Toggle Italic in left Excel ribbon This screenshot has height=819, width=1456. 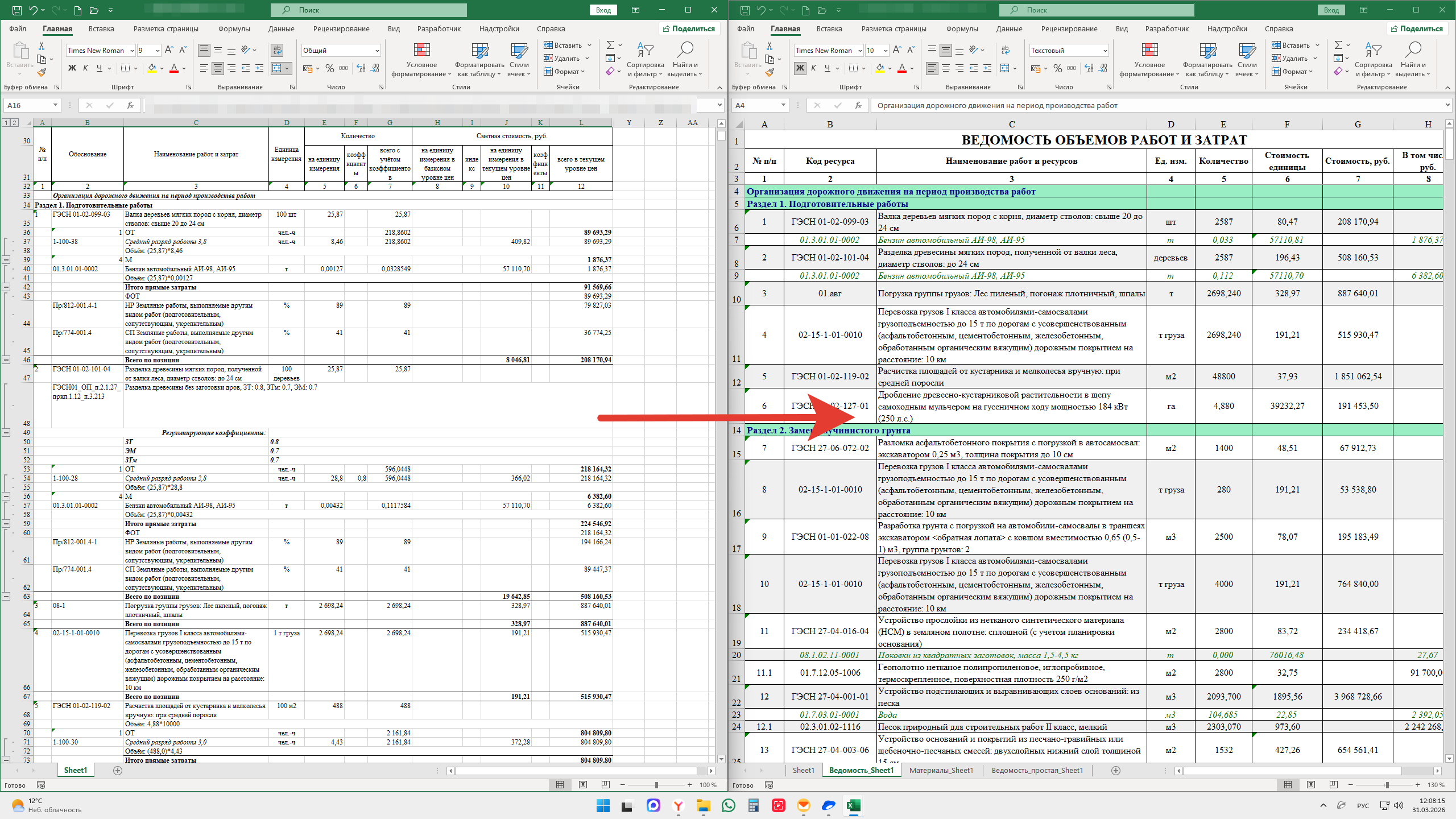(x=86, y=68)
